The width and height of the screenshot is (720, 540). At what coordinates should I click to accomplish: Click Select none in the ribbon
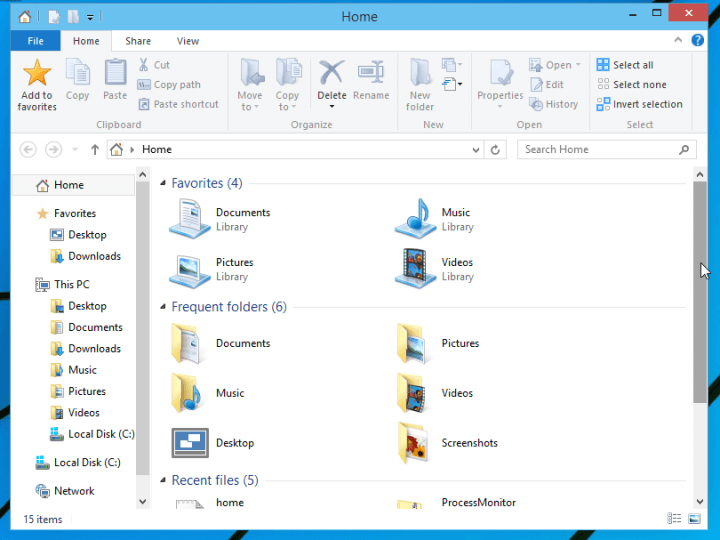(631, 84)
